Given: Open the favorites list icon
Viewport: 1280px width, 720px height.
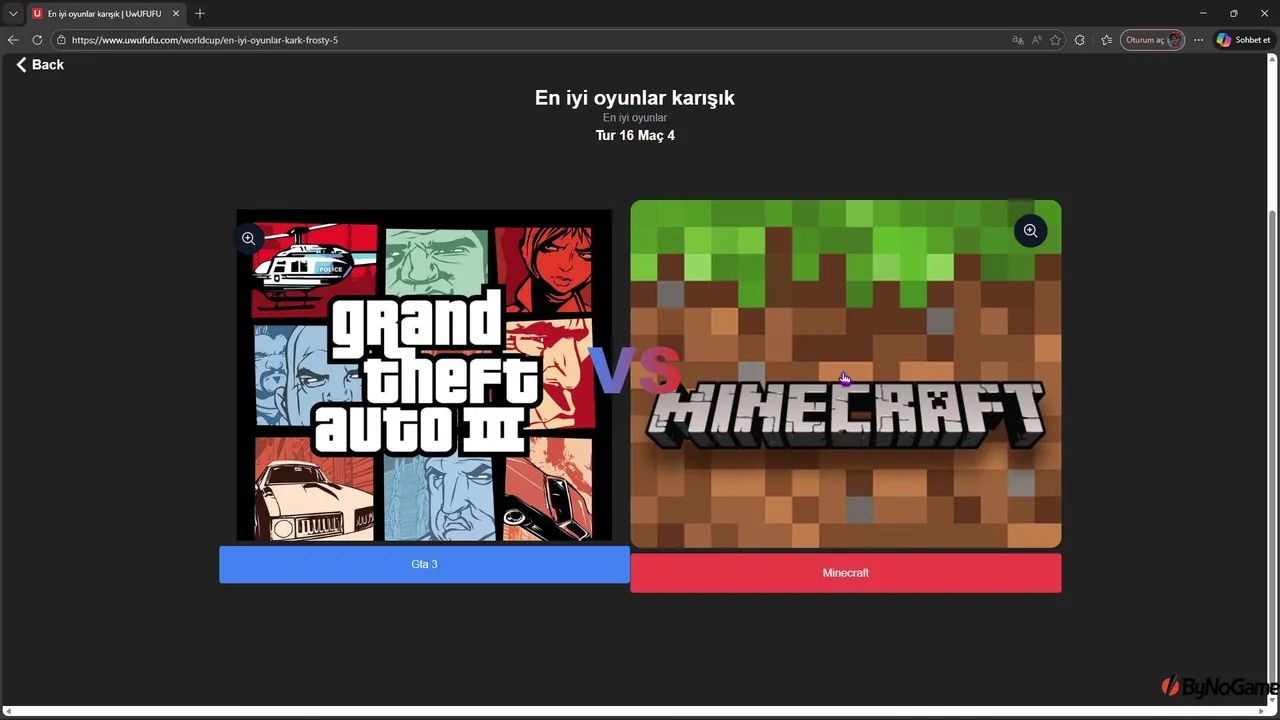Looking at the screenshot, I should point(1106,40).
